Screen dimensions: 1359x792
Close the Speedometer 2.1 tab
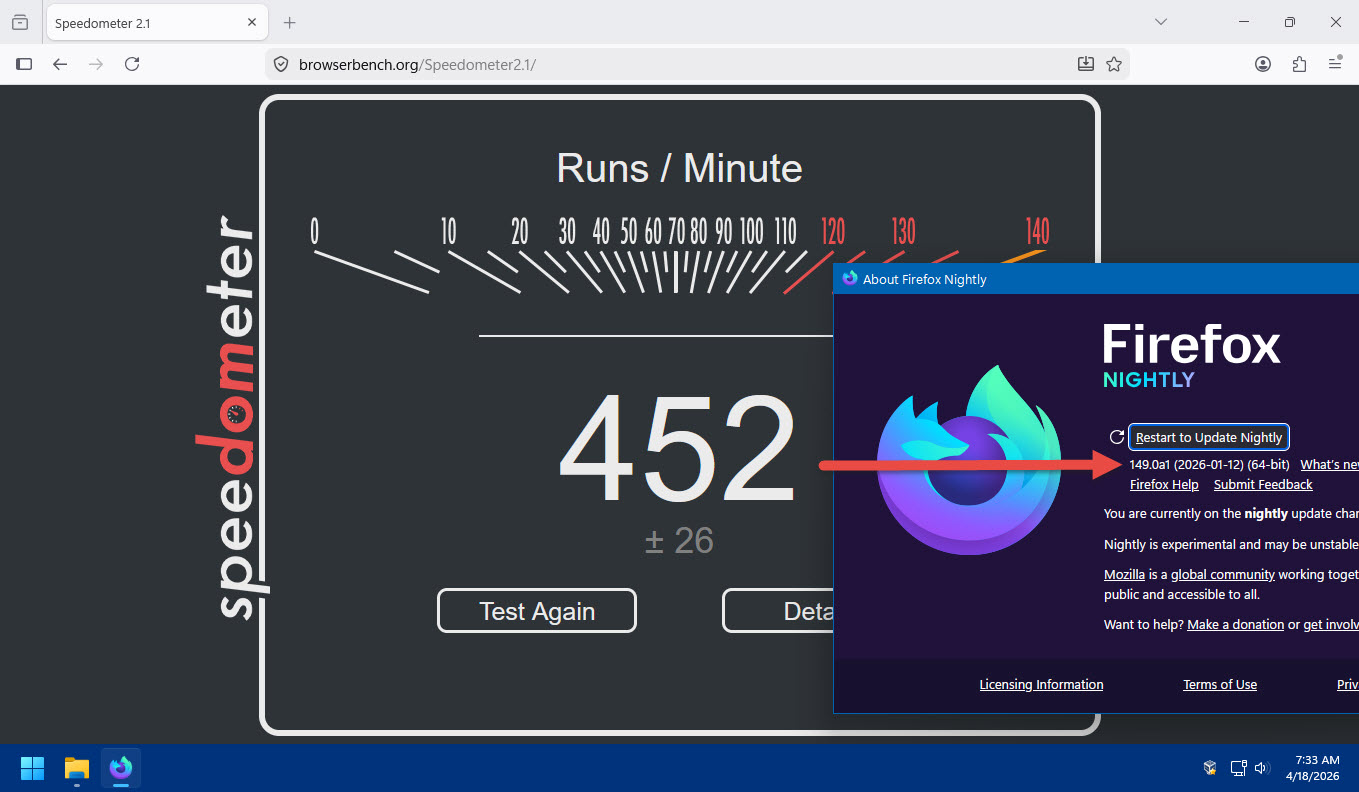coord(252,22)
